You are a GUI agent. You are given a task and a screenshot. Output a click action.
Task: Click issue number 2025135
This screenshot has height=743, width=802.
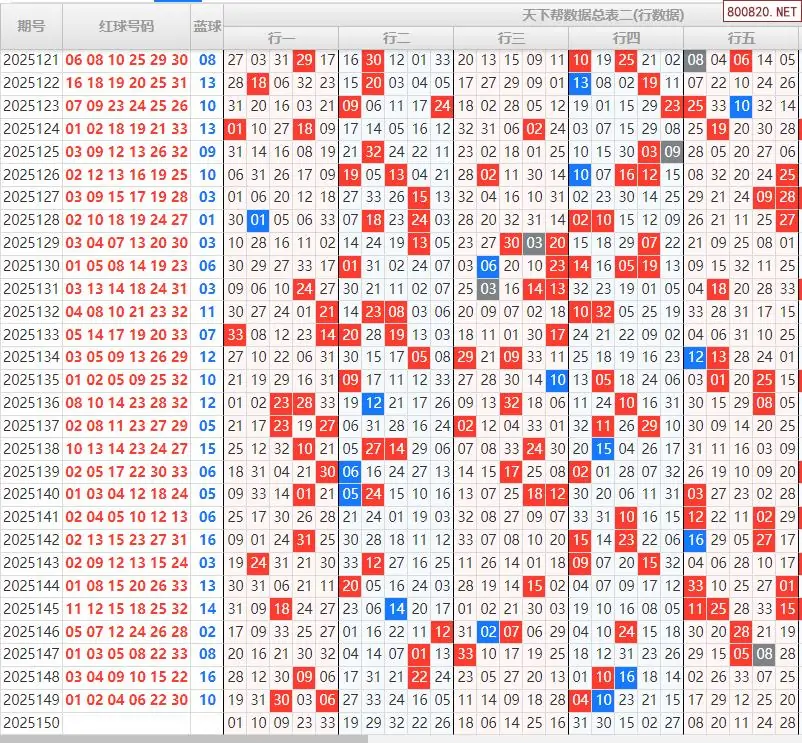[31, 380]
